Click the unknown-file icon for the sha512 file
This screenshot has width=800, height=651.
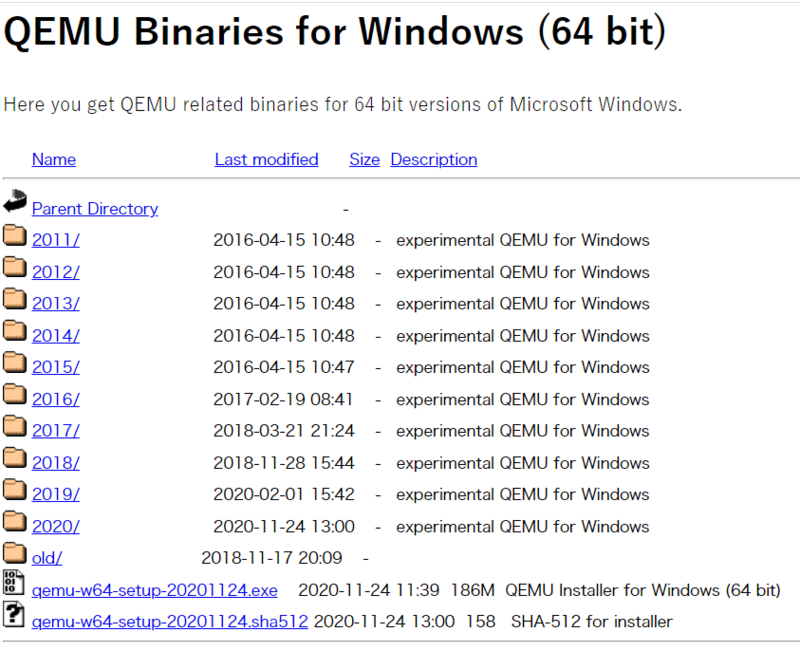[13, 614]
